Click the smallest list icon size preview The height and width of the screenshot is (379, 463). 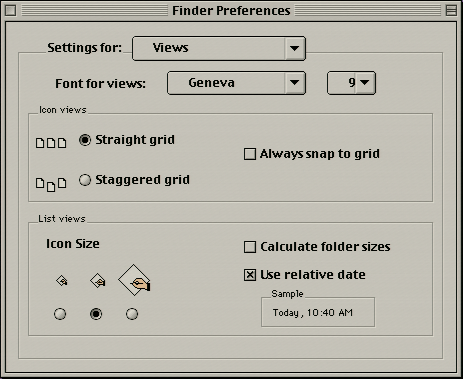(62, 281)
